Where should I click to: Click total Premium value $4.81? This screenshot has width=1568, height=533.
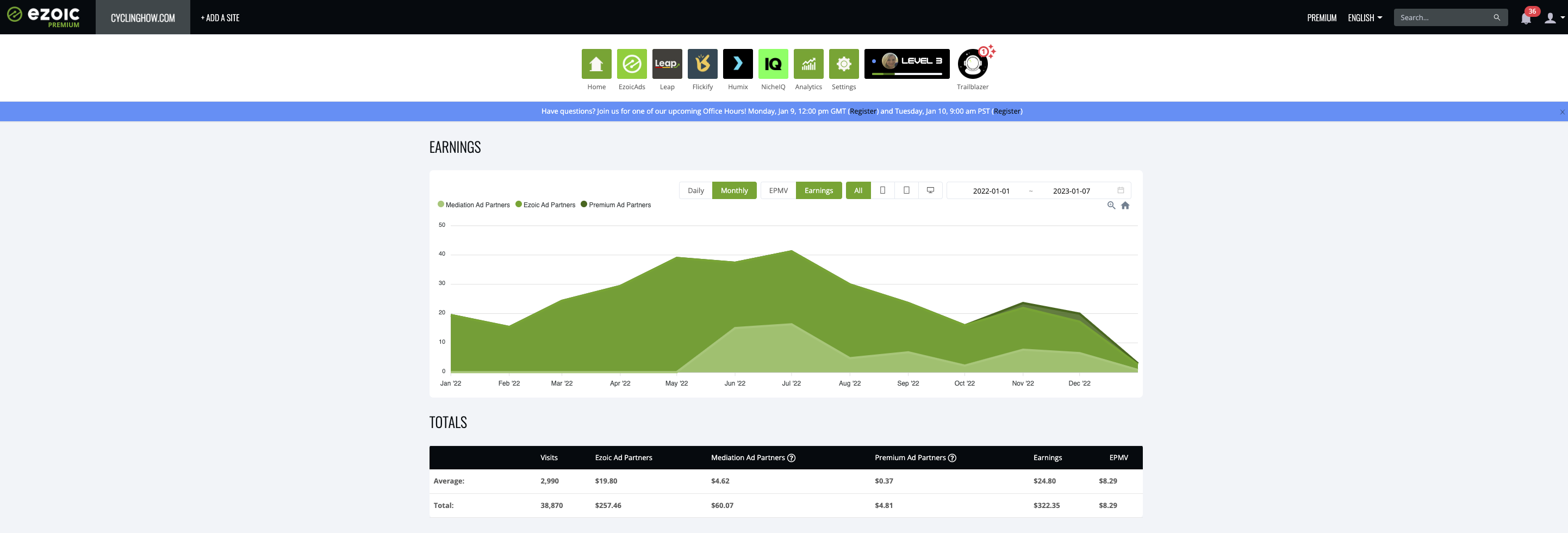click(883, 505)
